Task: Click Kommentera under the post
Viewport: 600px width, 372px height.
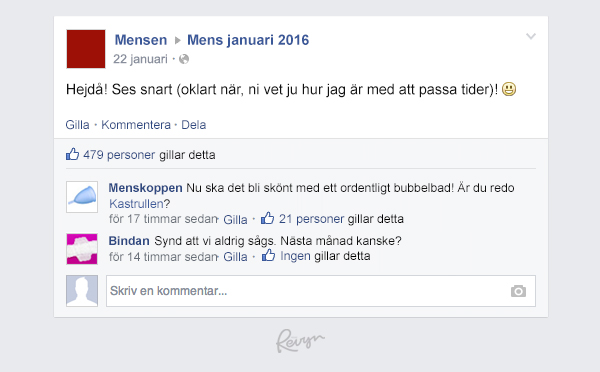Action: point(136,125)
